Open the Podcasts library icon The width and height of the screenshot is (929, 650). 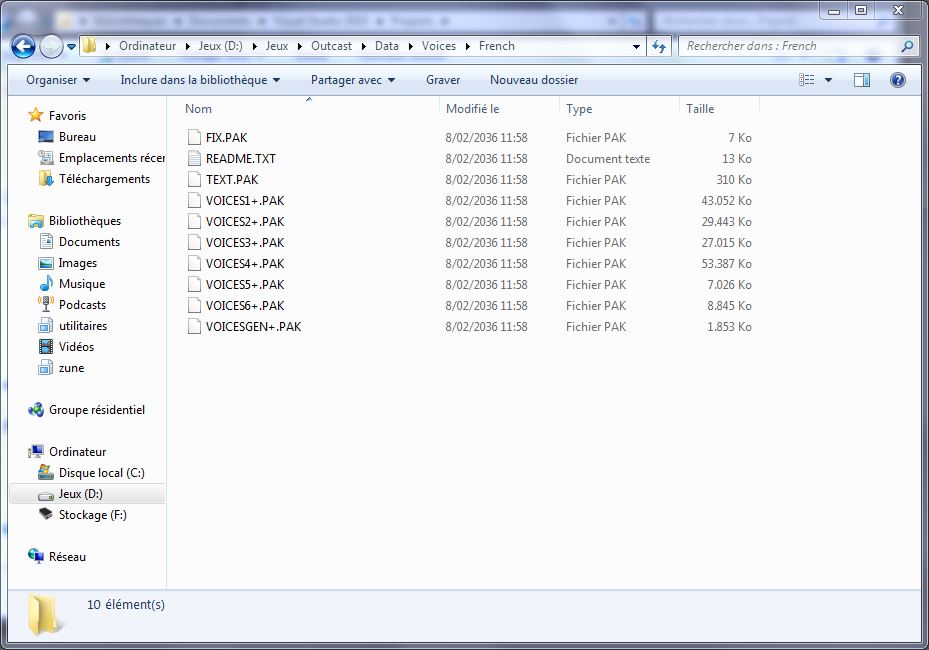point(46,305)
